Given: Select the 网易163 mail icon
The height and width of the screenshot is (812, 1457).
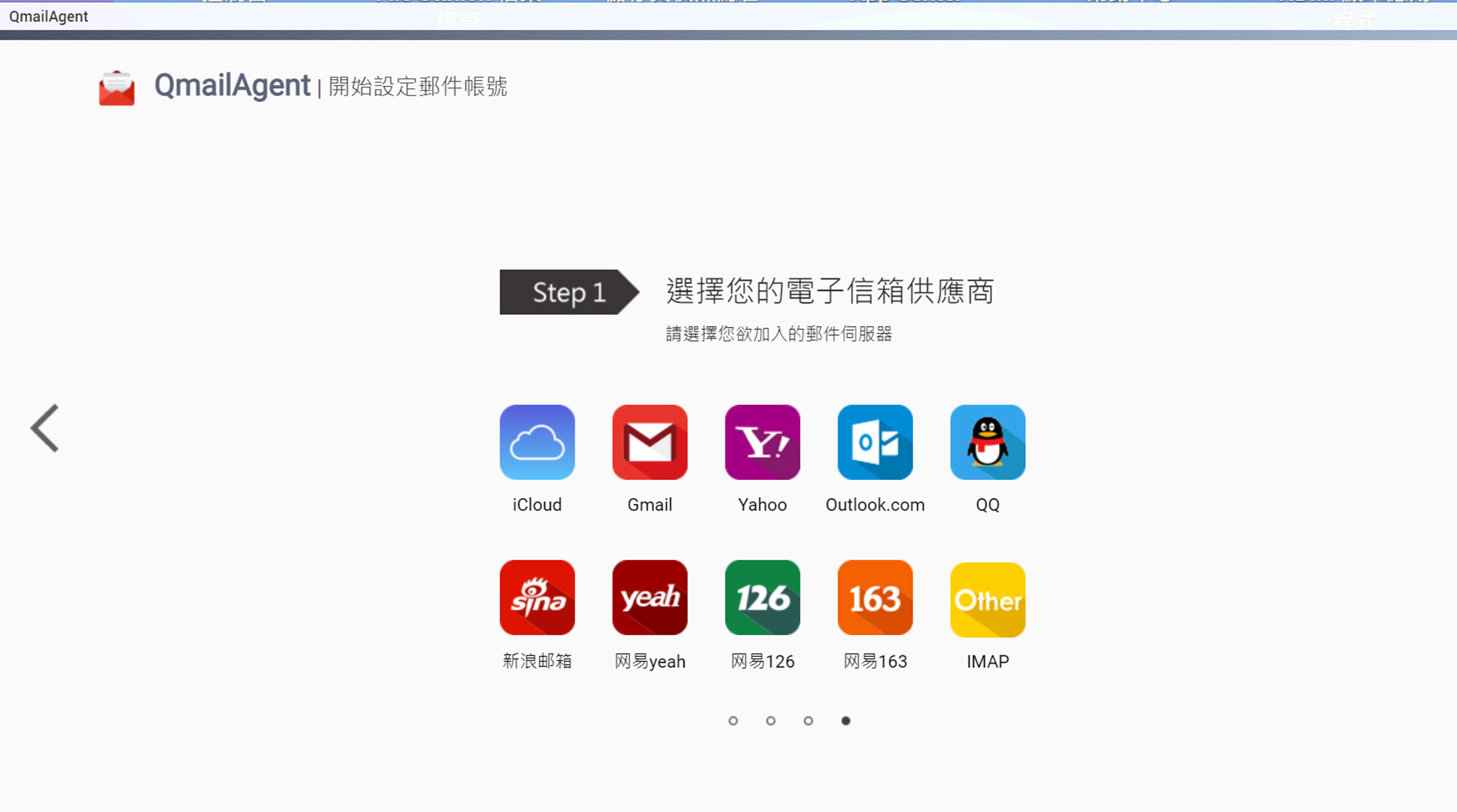Looking at the screenshot, I should (x=875, y=598).
